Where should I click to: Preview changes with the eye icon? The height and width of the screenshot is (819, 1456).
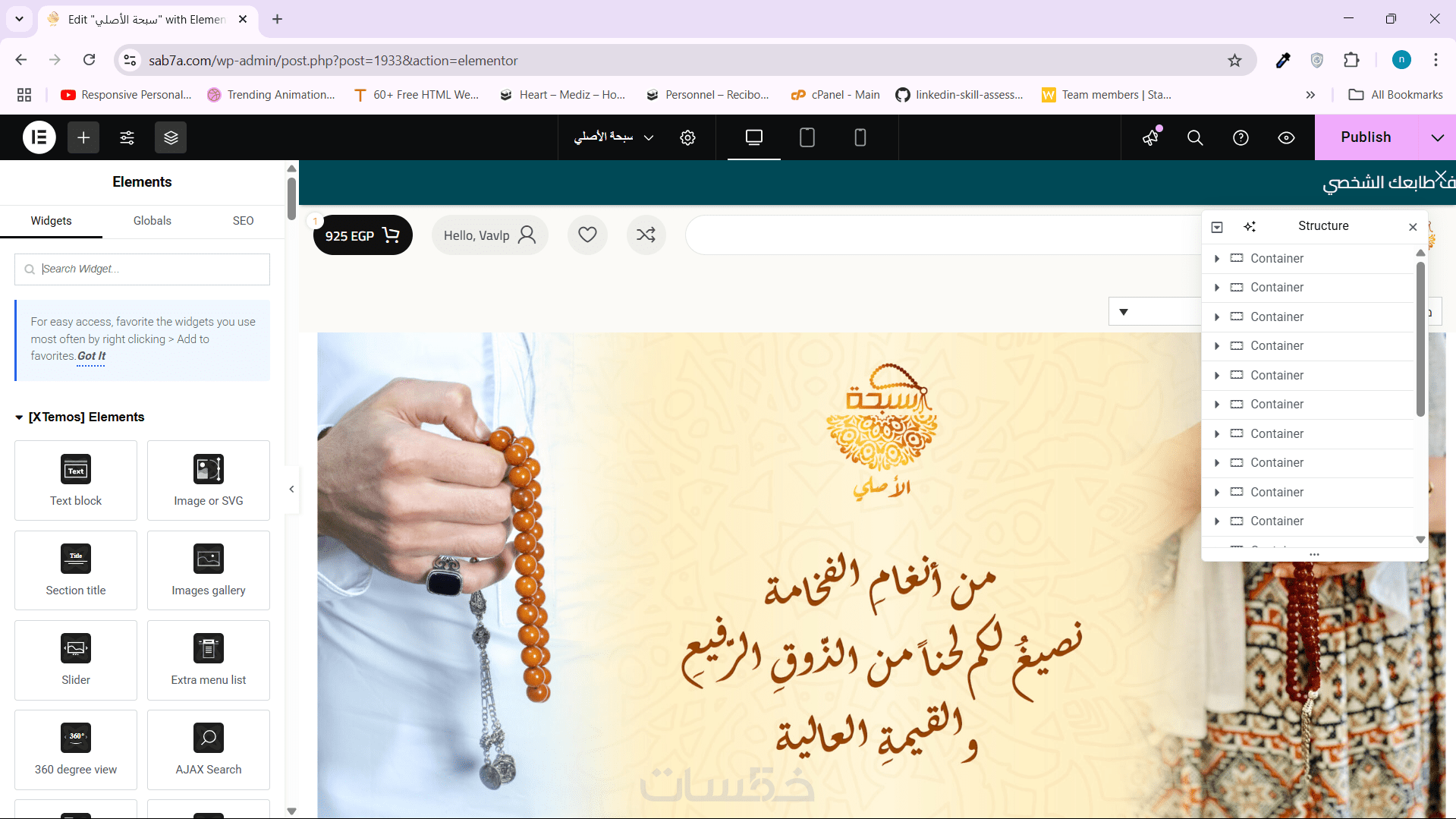pyautogui.click(x=1286, y=137)
